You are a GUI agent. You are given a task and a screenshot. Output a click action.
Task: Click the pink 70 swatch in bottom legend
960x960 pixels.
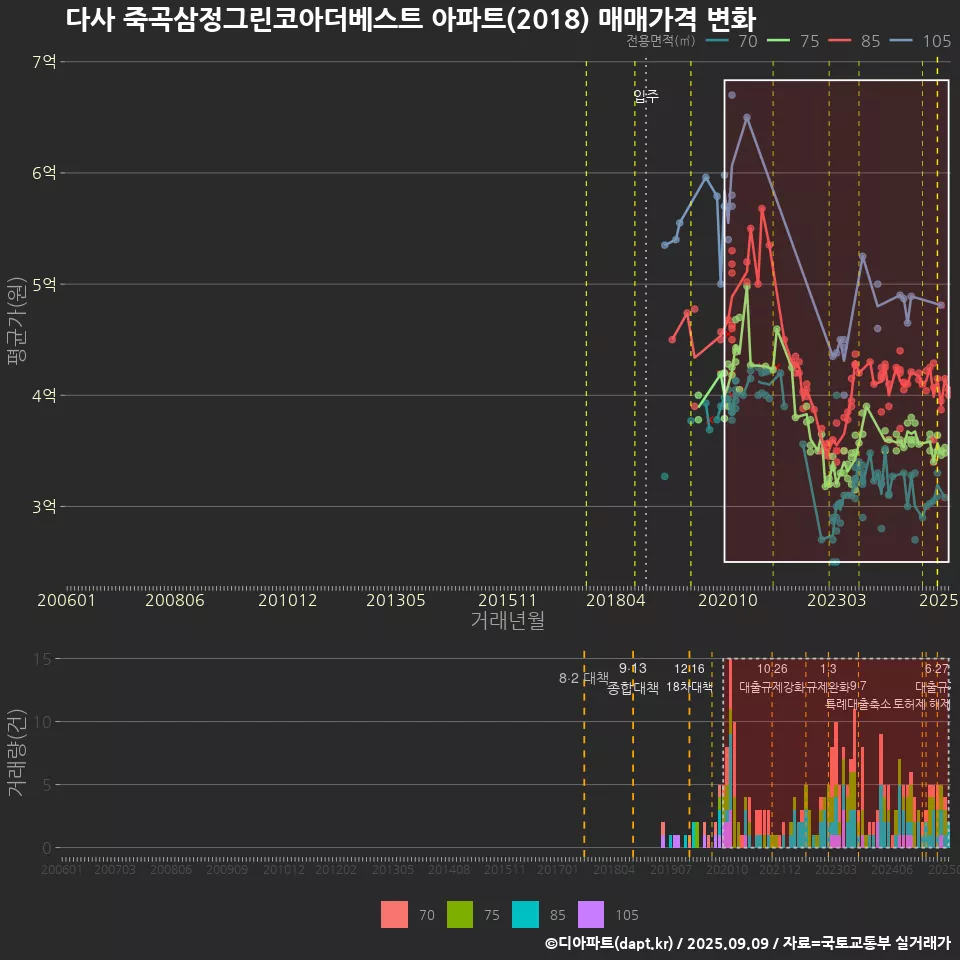click(394, 915)
